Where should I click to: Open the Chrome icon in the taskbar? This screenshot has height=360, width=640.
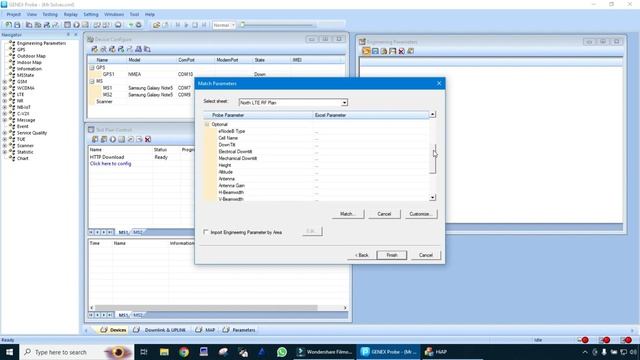click(184, 352)
